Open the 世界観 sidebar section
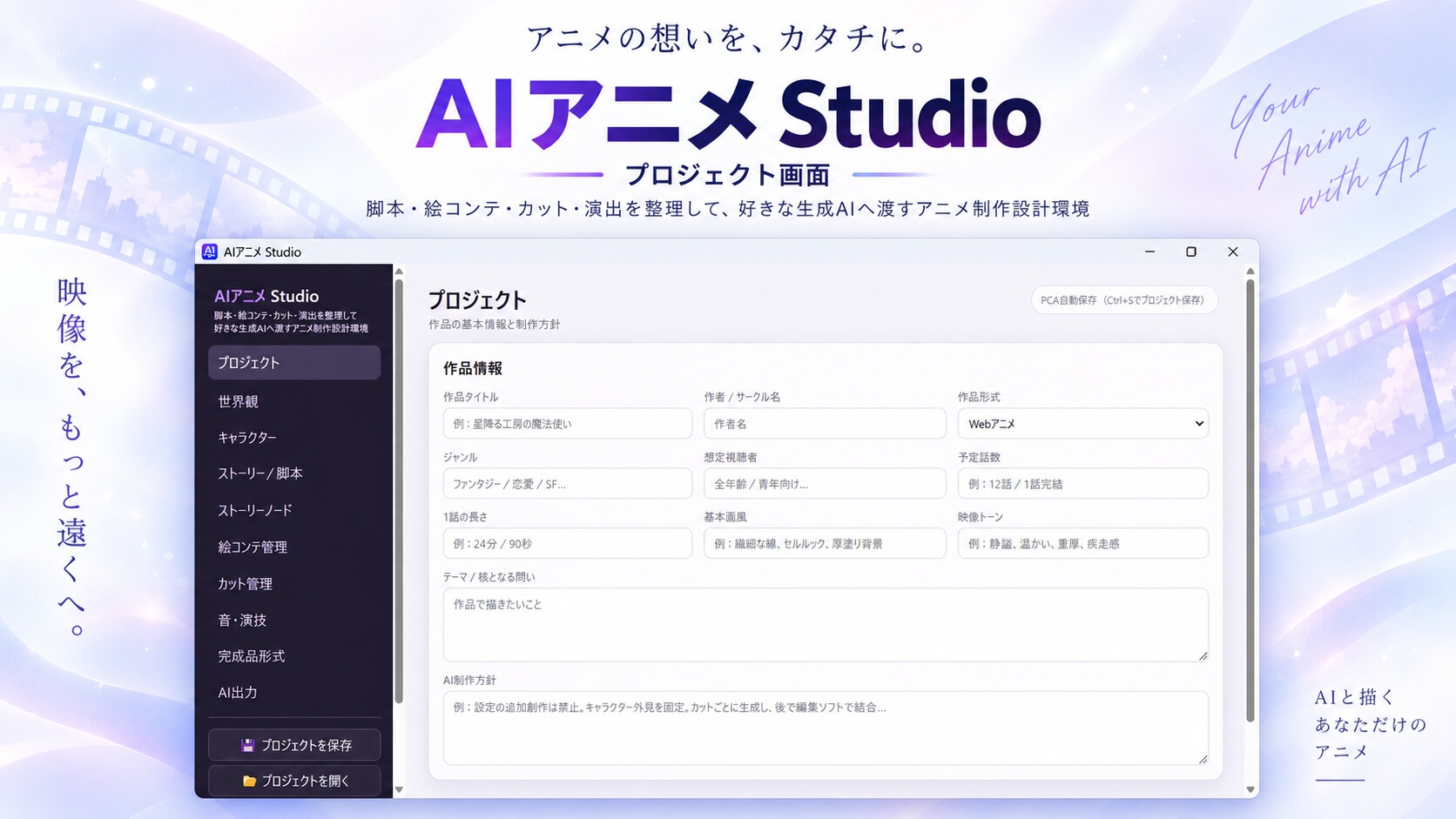This screenshot has height=819, width=1456. 294,401
